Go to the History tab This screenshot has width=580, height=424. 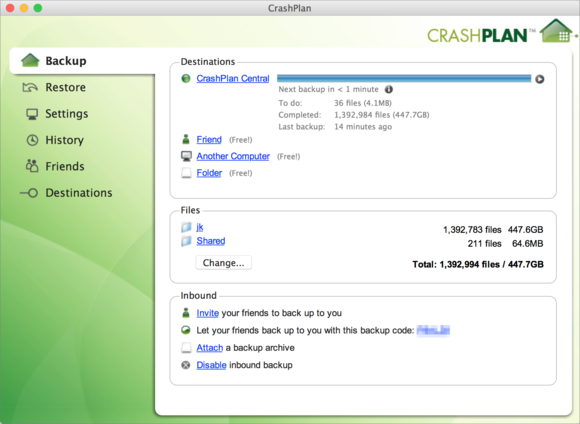(x=65, y=140)
